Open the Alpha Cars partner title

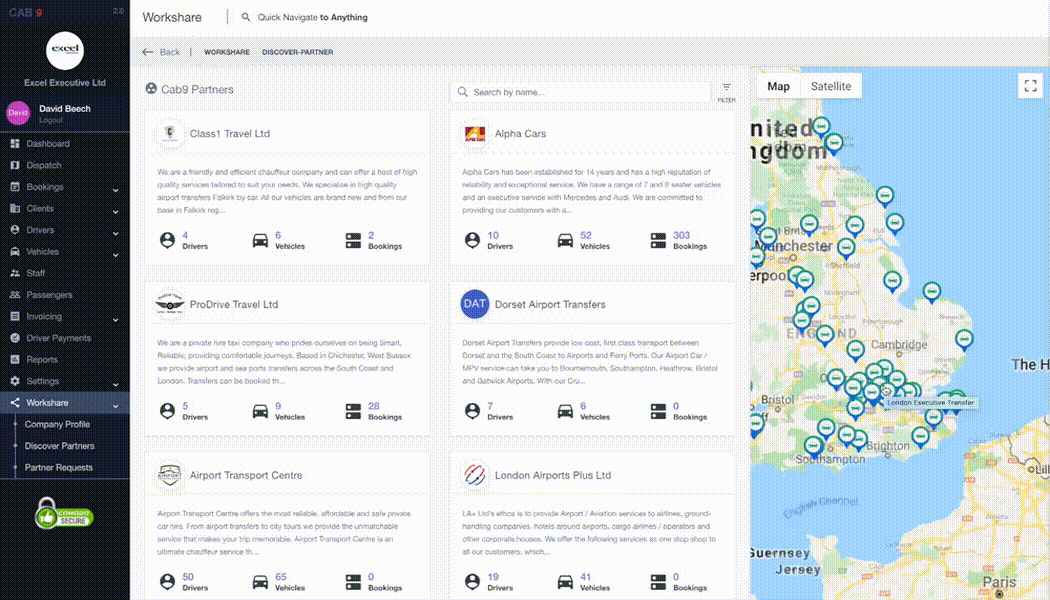coord(520,133)
